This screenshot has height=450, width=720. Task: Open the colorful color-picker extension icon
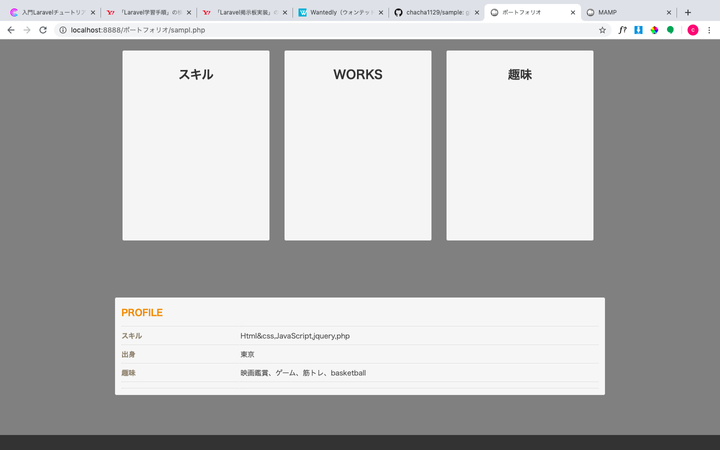click(x=654, y=30)
